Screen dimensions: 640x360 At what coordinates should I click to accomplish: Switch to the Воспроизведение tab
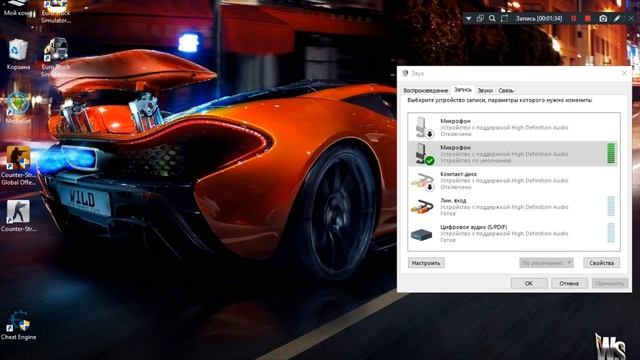coord(425,90)
